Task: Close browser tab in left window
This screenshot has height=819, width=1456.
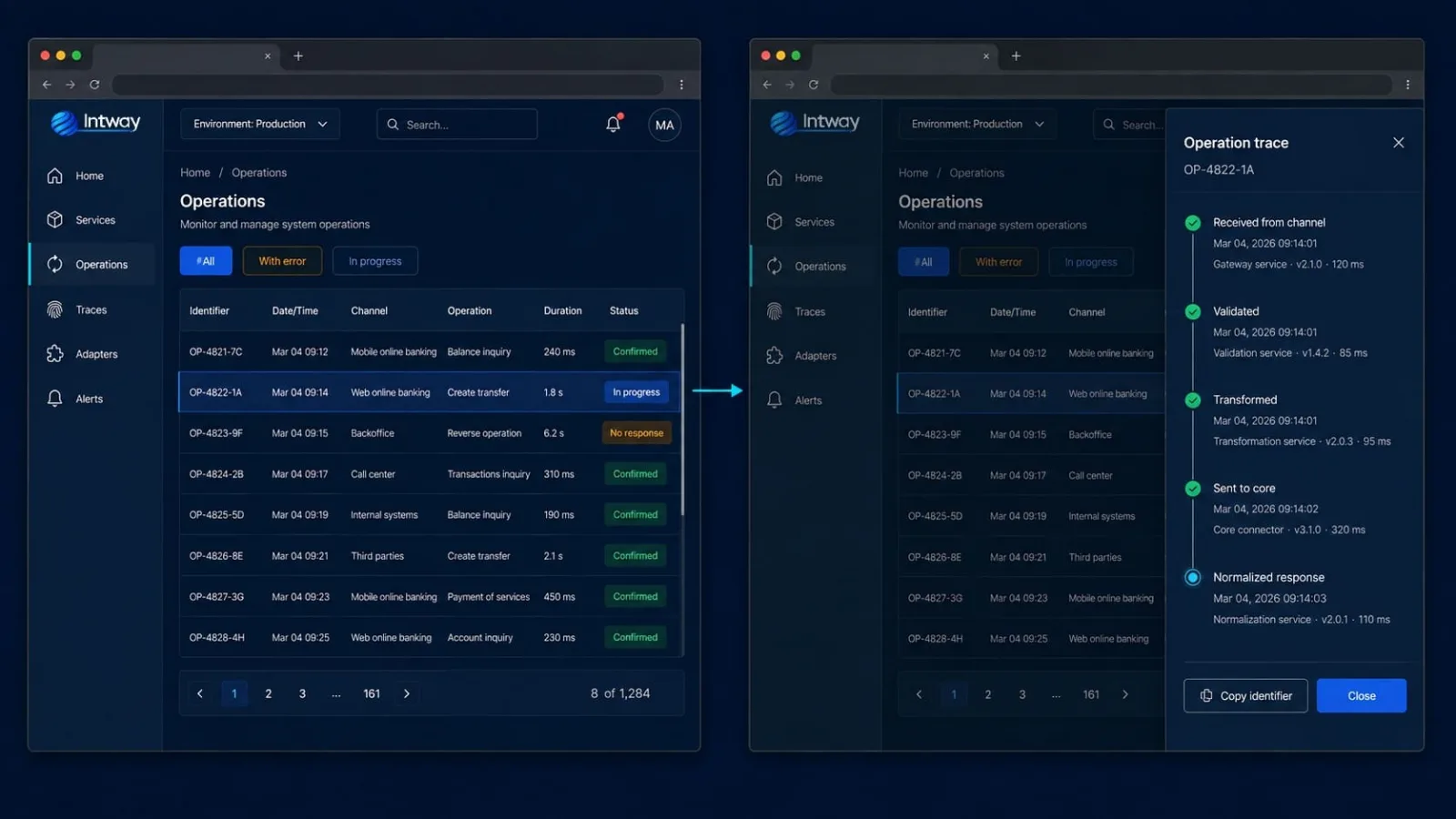Action: tap(268, 56)
